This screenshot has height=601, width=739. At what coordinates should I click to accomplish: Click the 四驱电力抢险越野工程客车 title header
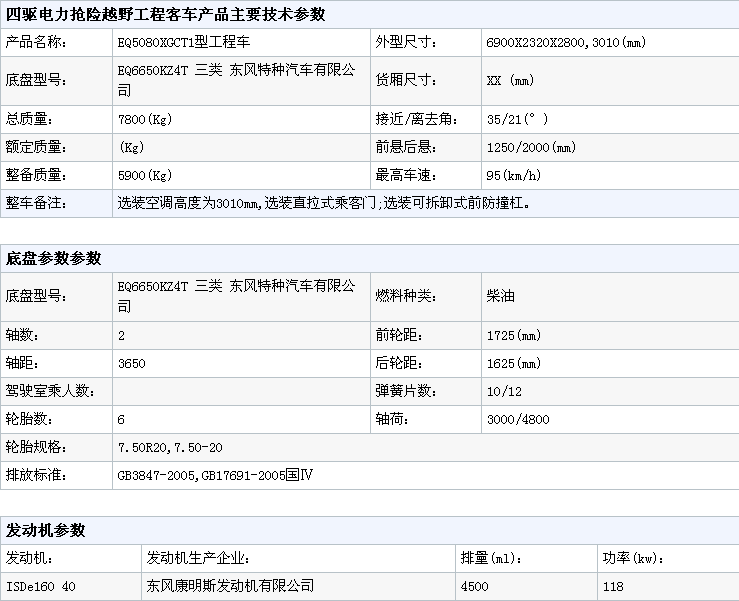pyautogui.click(x=165, y=15)
